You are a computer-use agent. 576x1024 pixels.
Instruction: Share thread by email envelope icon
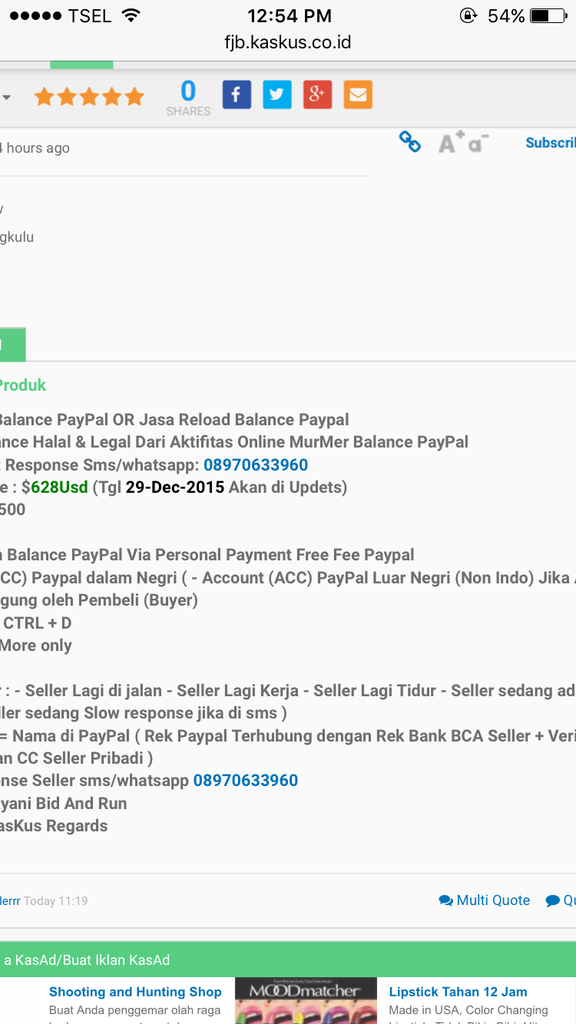coord(358,95)
